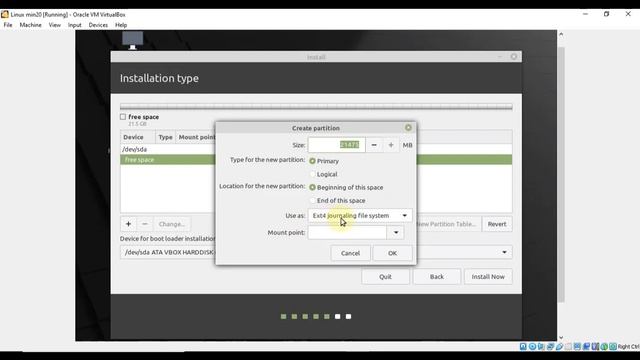
Task: Minimize the Install window
Action: pos(500,57)
